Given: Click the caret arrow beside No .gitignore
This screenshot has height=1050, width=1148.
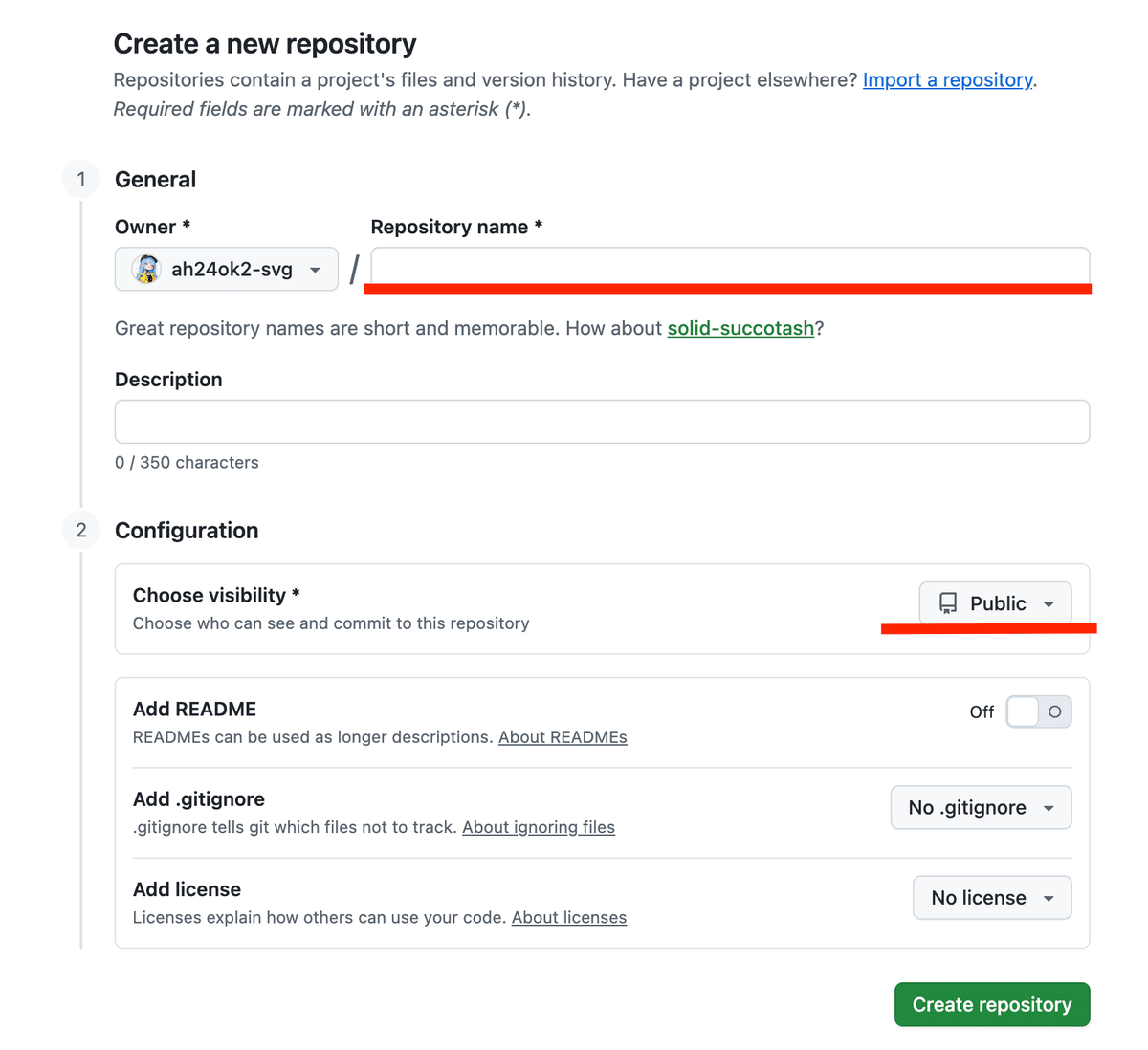Looking at the screenshot, I should (x=1049, y=808).
